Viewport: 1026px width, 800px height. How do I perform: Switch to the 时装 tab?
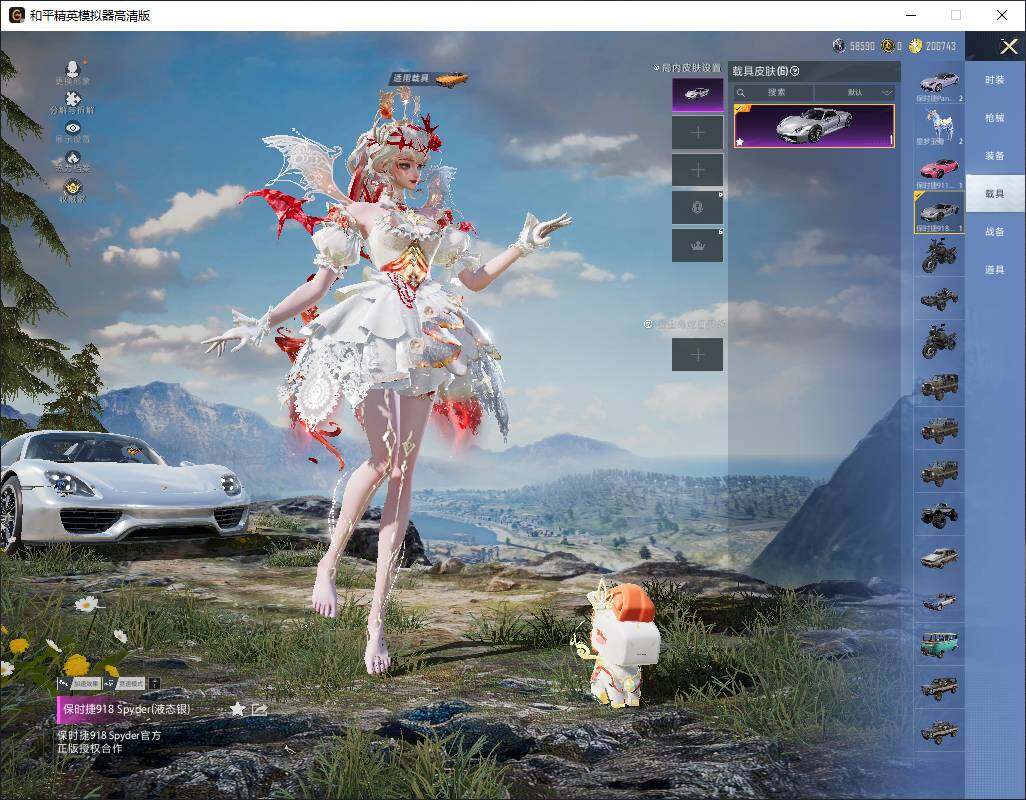tap(995, 80)
